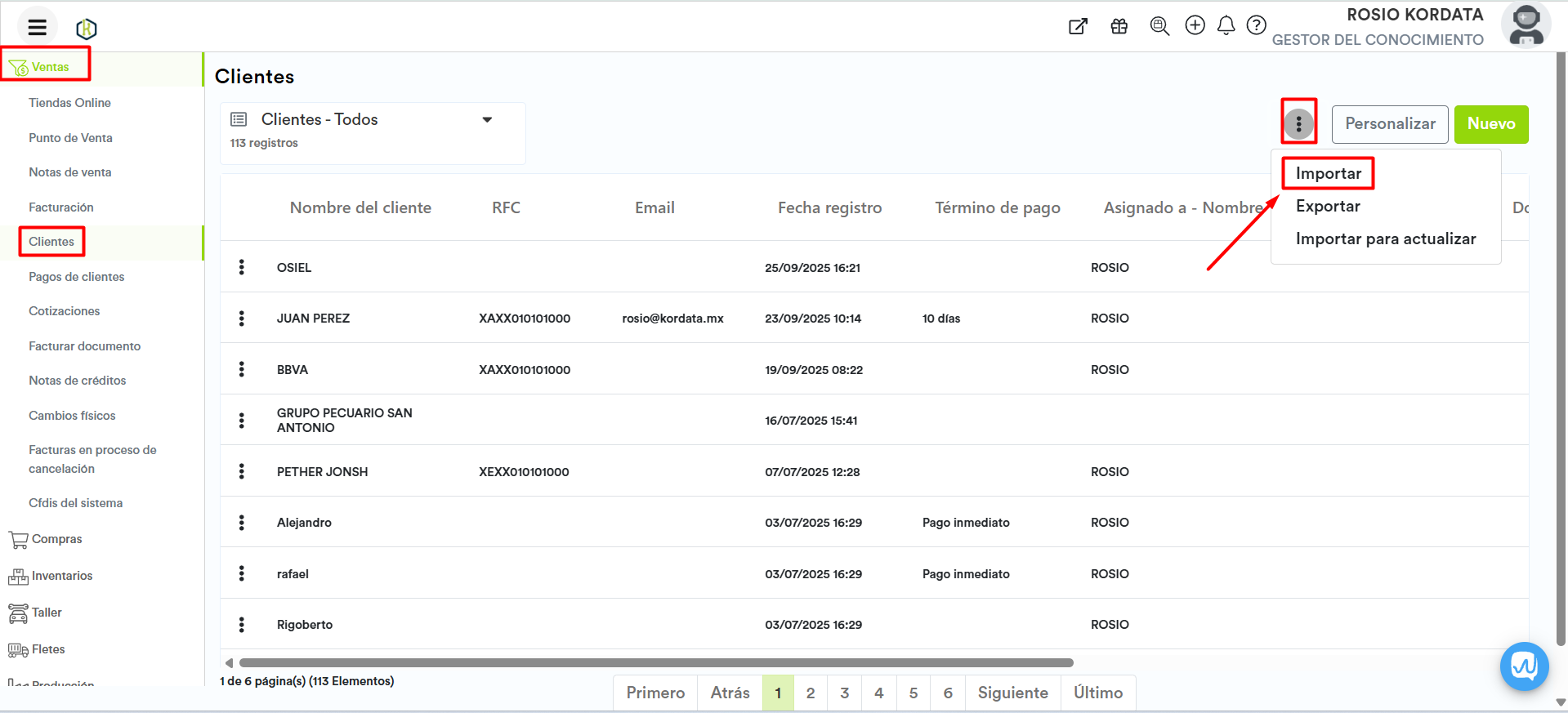Select Importar para actualizar option
The height and width of the screenshot is (713, 1568).
[1385, 238]
